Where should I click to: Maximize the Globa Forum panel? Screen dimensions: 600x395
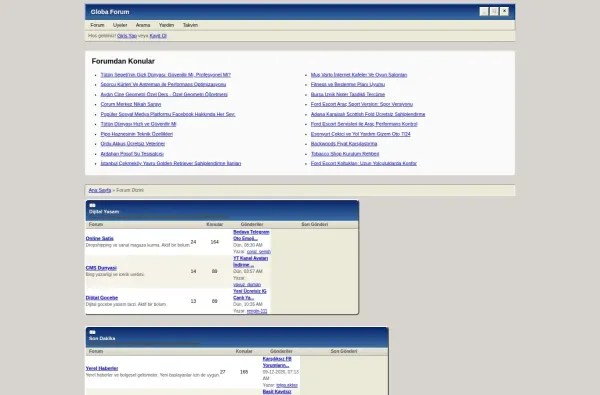(494, 11)
